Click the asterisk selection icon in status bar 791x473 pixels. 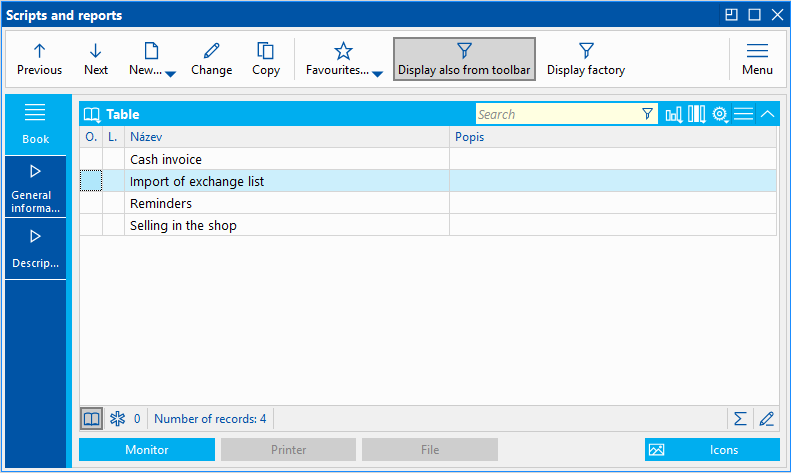coord(118,419)
